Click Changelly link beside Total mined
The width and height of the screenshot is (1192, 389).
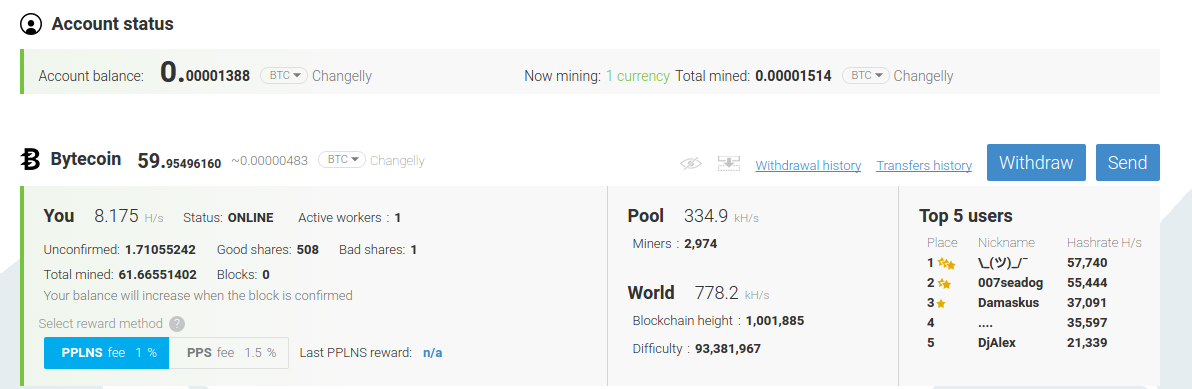924,76
